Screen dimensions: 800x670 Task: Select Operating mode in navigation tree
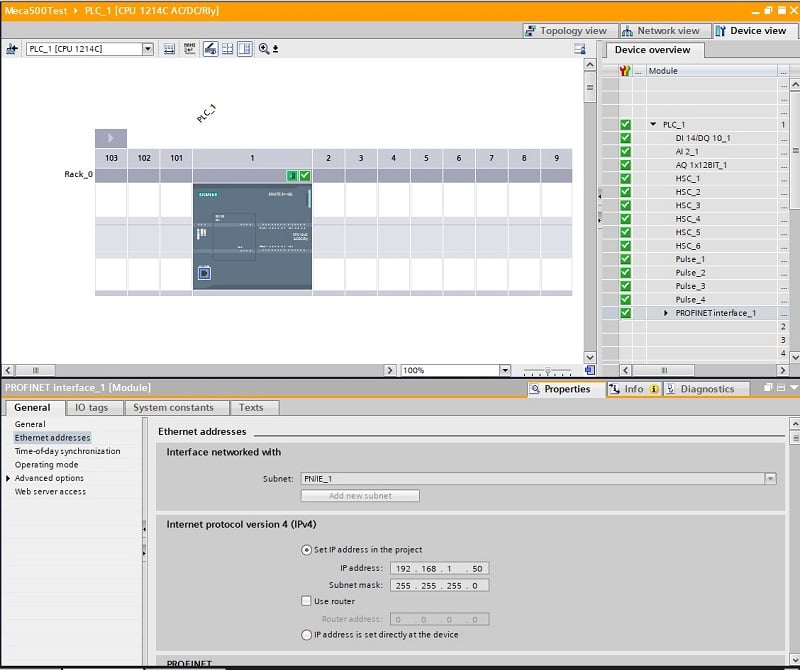coord(46,464)
